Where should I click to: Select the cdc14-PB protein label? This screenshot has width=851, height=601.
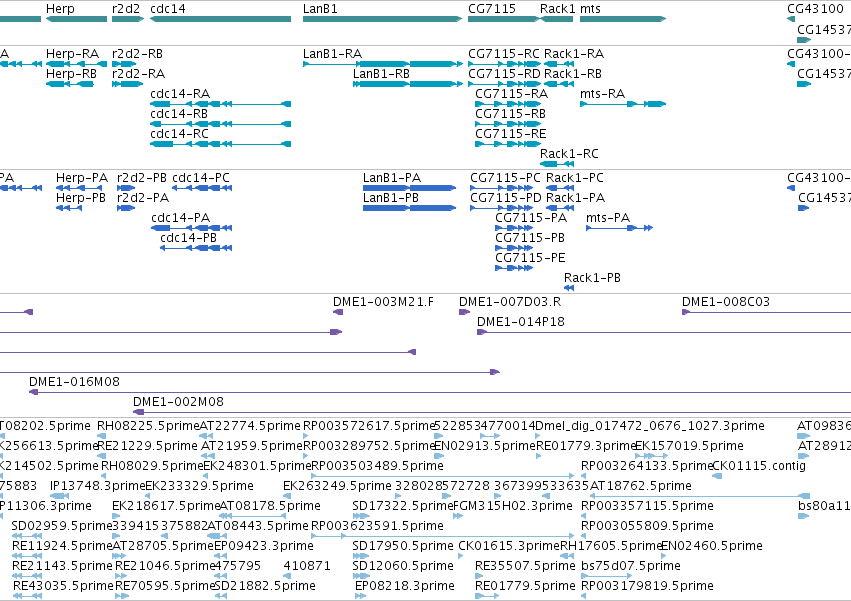click(188, 238)
